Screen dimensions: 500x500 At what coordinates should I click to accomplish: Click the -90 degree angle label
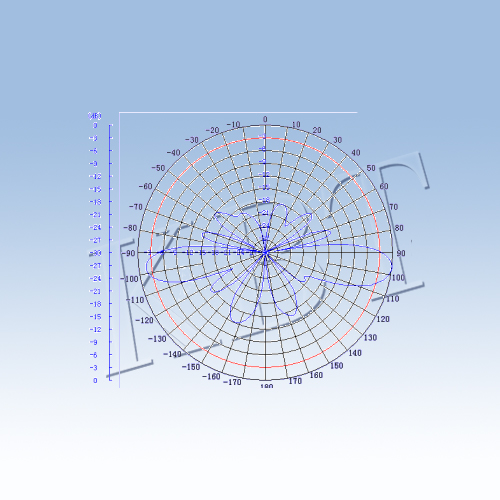[129, 253]
